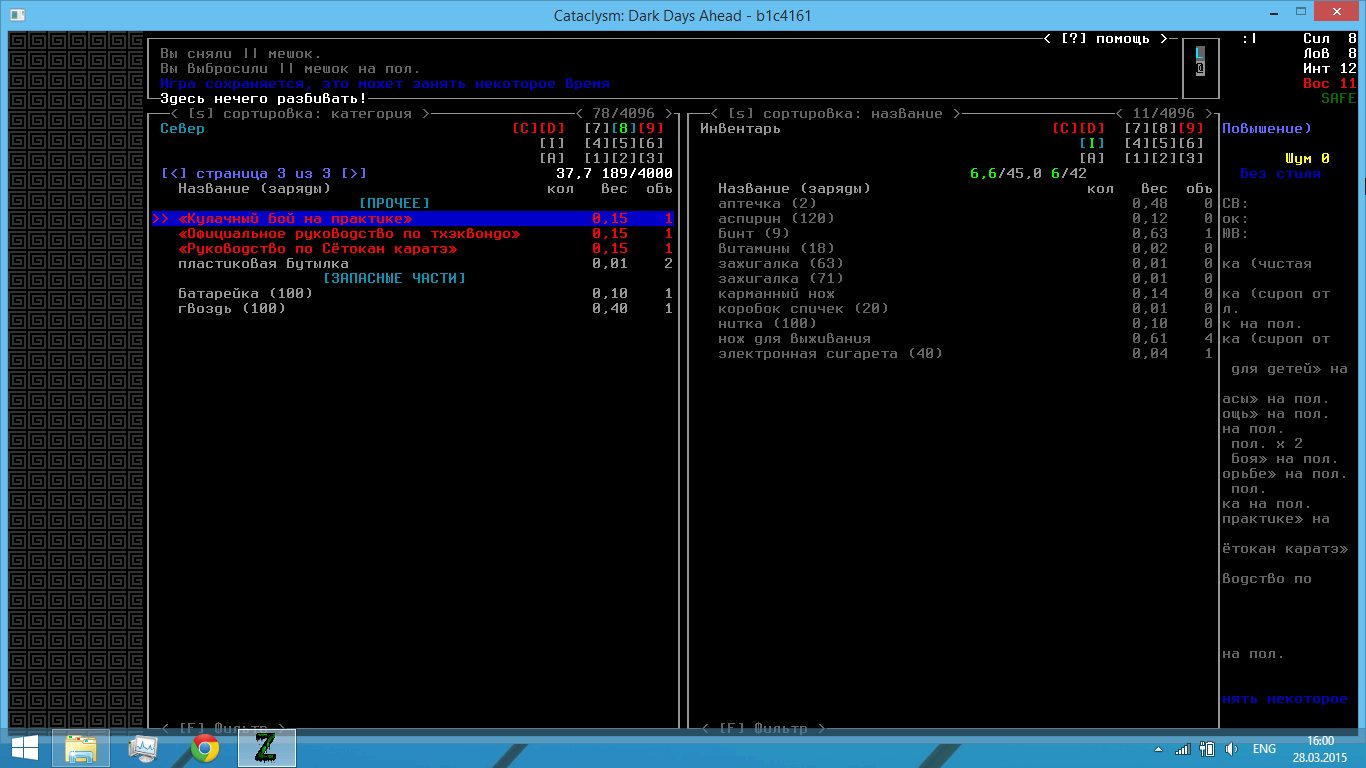Image resolution: width=1366 pixels, height=768 pixels.
Task: Change right pane сортировка: название setting
Action: pos(836,114)
